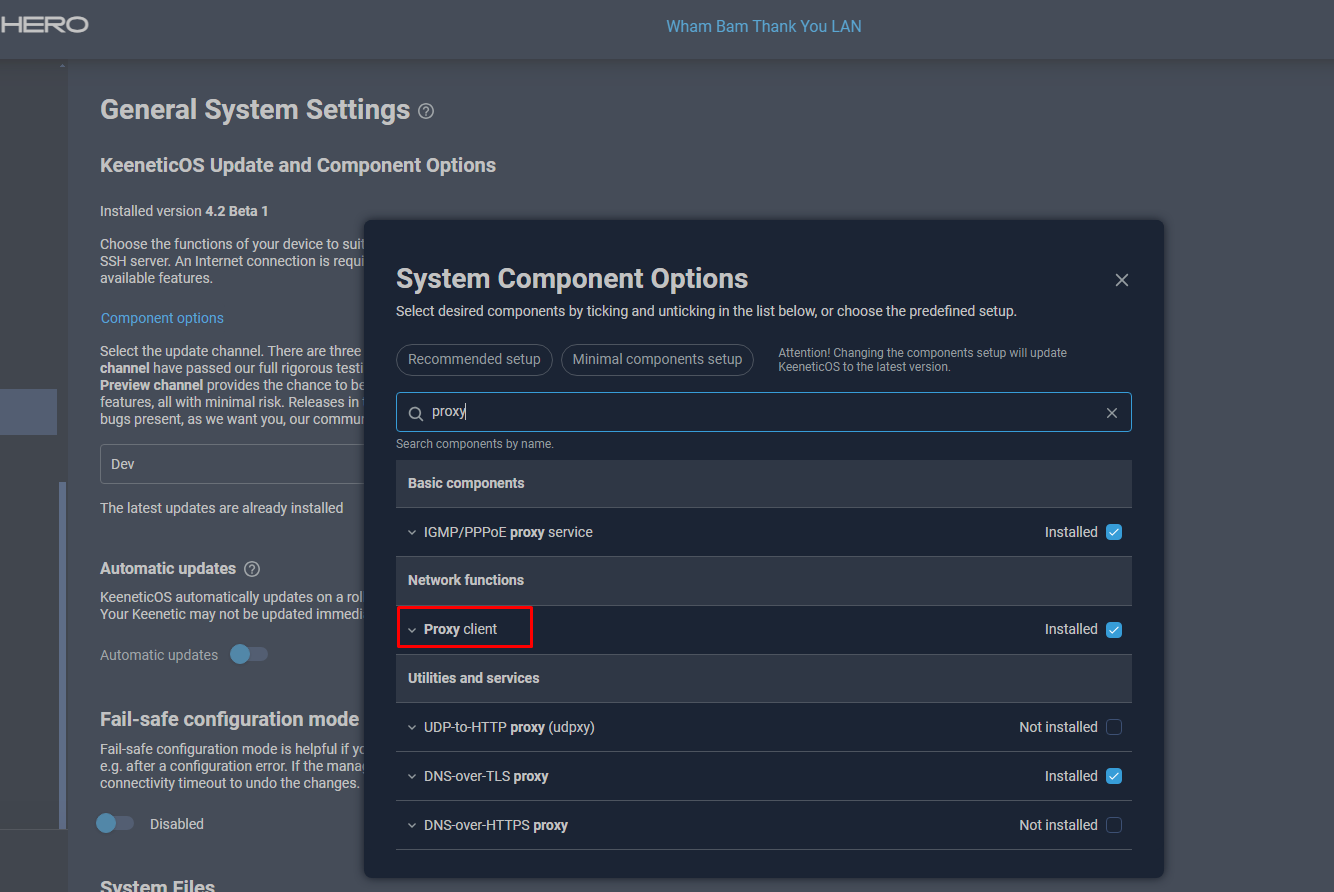Click the DNS-over-HTTPS proxy component name

496,825
